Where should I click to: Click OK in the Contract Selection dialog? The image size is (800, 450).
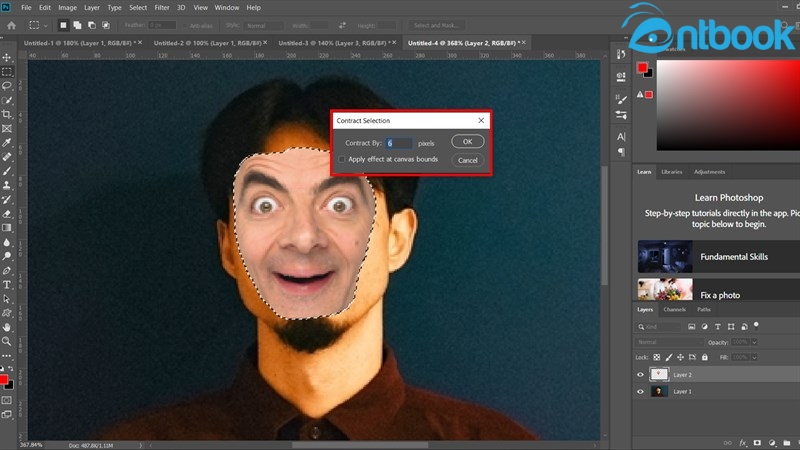click(x=467, y=141)
